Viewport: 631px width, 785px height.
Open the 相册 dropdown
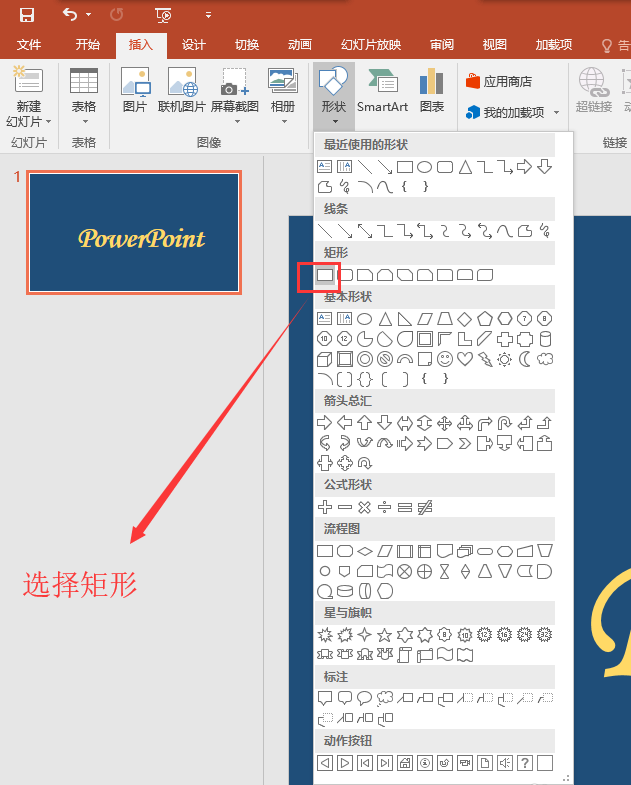tap(283, 95)
